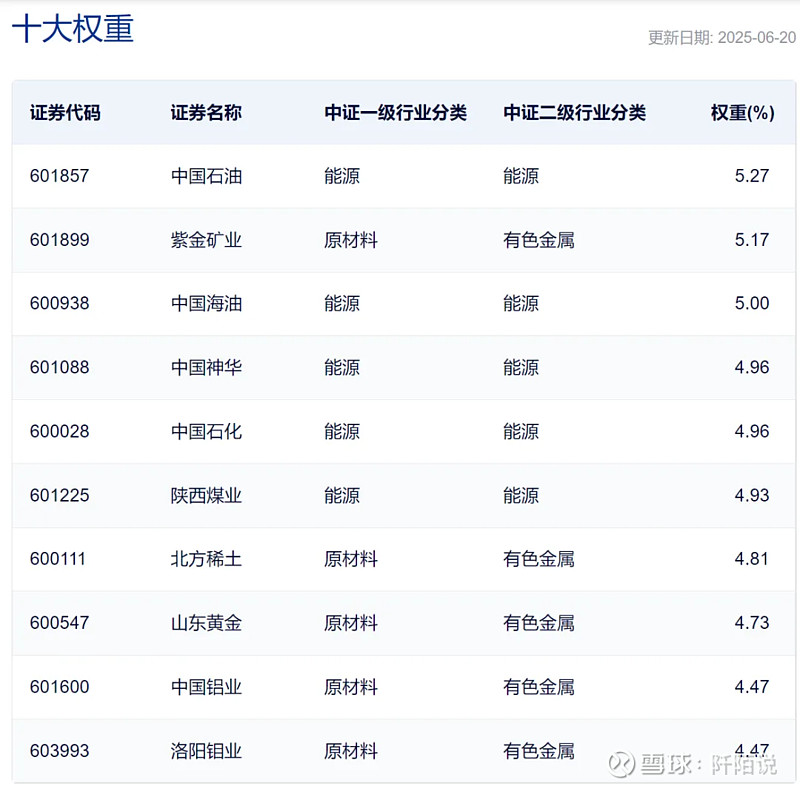800x789 pixels.
Task: Select the stock name 中国铝业
Action: coord(206,687)
